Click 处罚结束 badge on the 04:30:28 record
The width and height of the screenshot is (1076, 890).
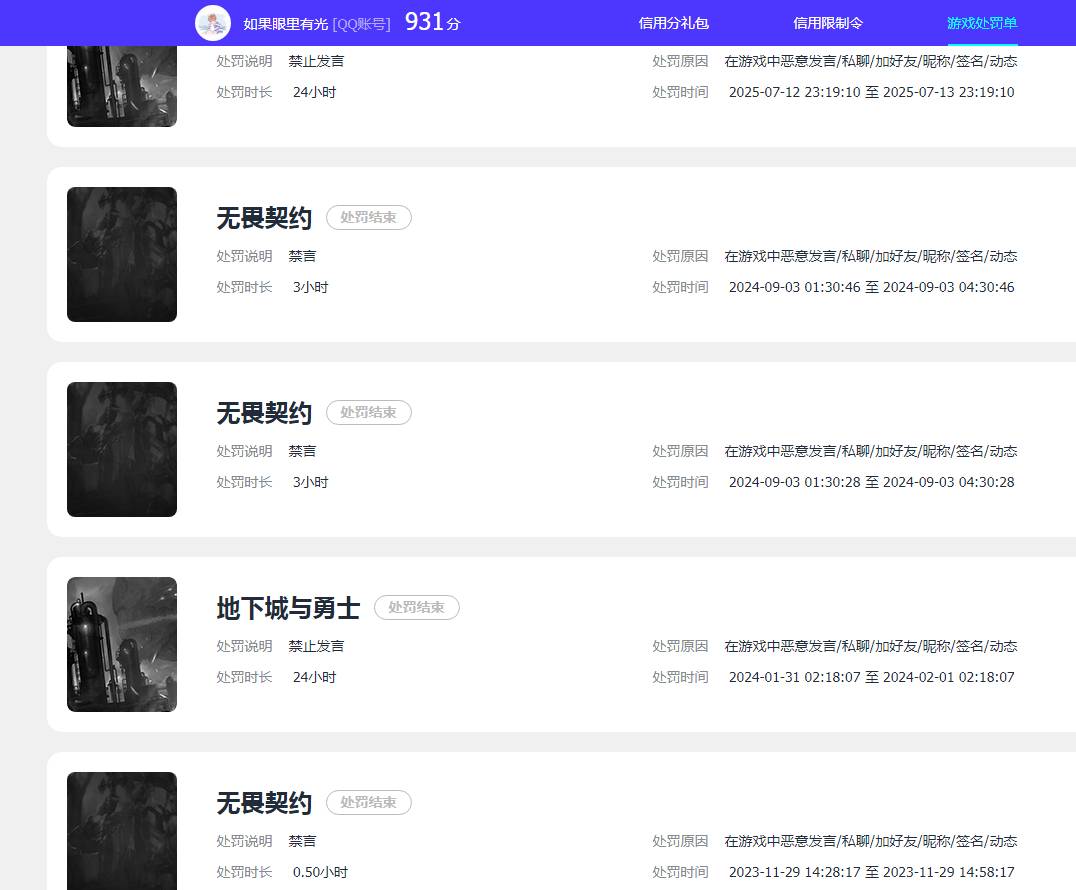coord(368,412)
